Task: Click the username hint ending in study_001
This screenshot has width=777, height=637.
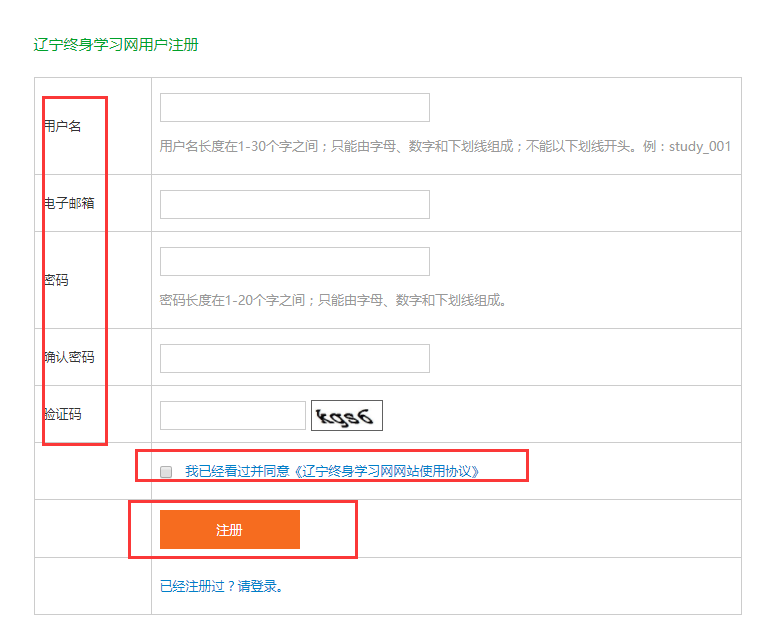Action: [445, 146]
